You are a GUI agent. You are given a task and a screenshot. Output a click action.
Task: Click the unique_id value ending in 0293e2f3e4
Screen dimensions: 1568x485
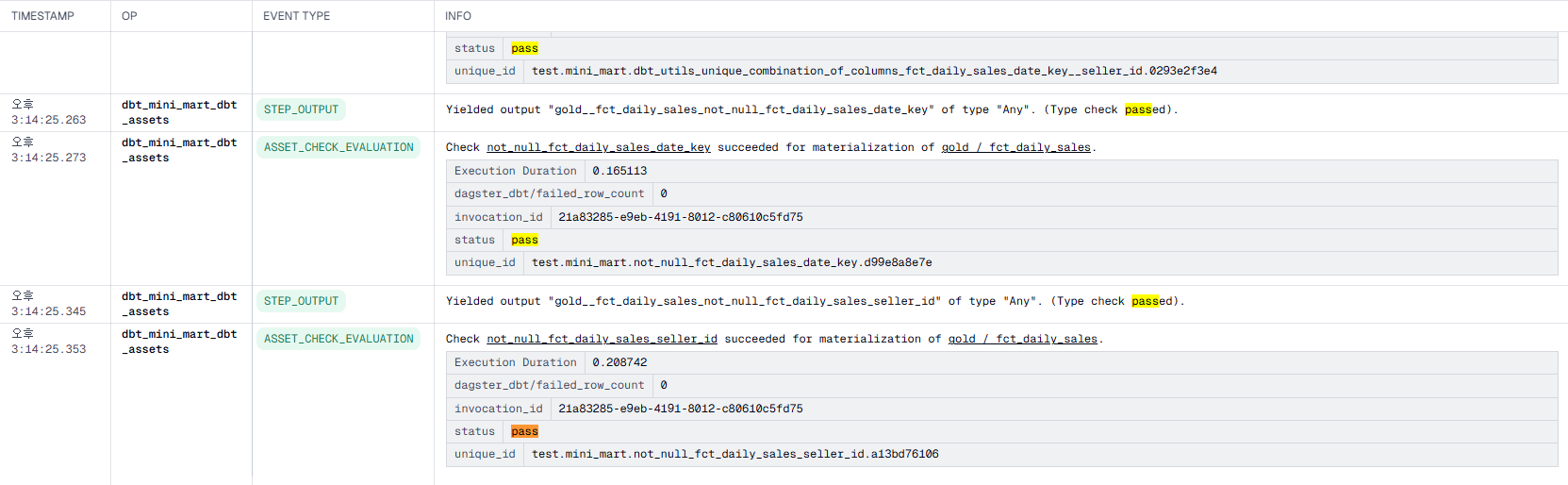coord(874,71)
